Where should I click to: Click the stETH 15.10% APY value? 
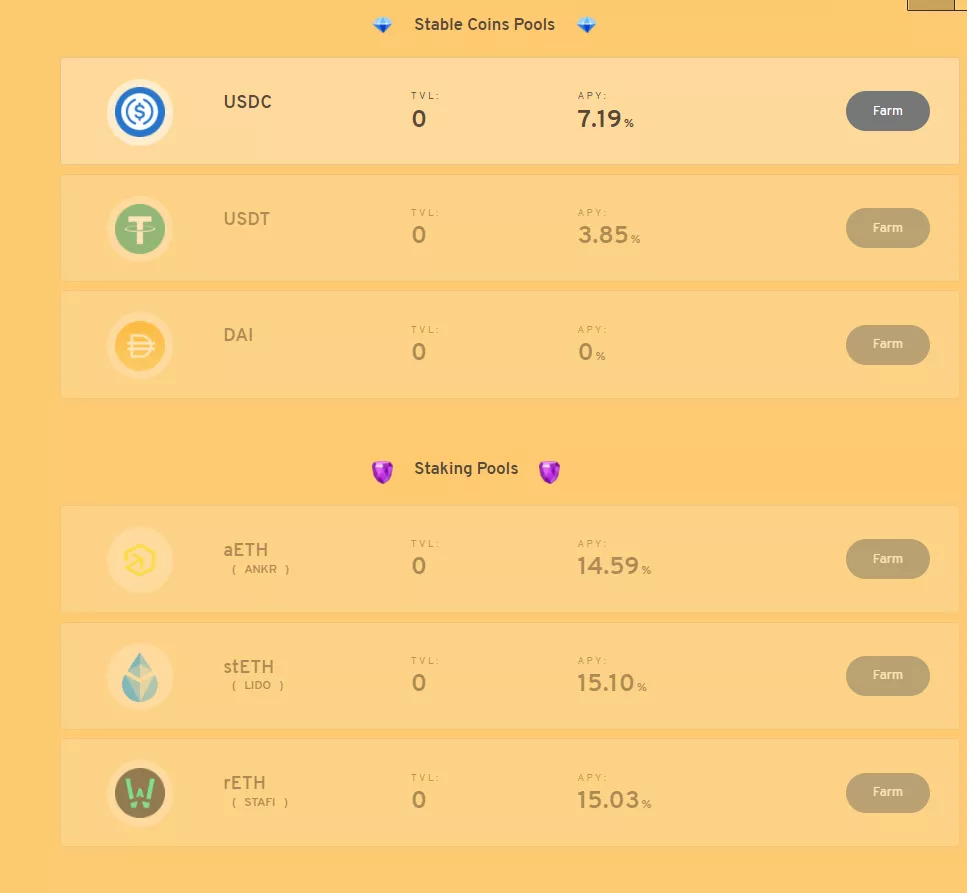610,684
